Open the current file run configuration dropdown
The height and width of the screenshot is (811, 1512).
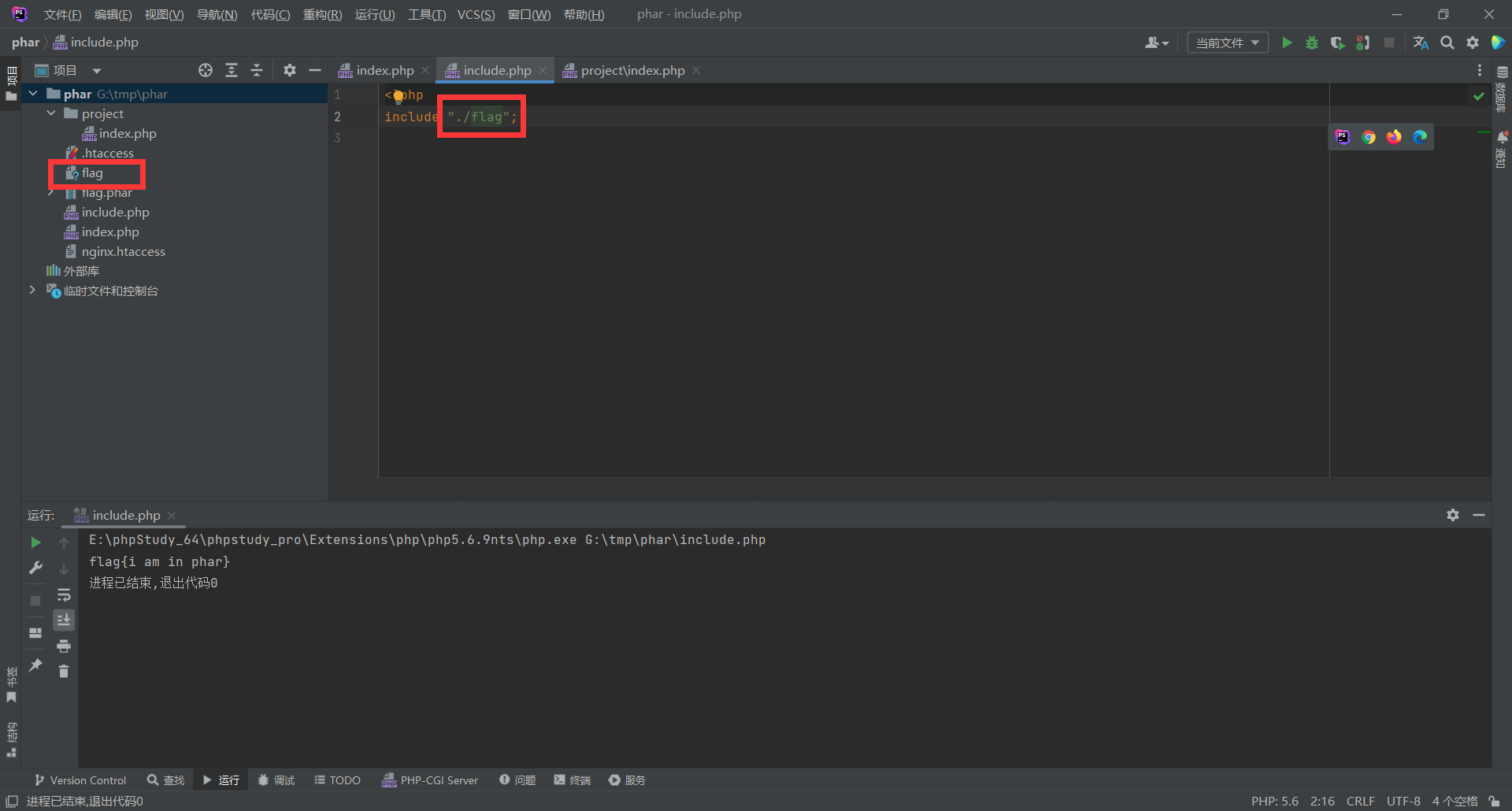(1228, 43)
